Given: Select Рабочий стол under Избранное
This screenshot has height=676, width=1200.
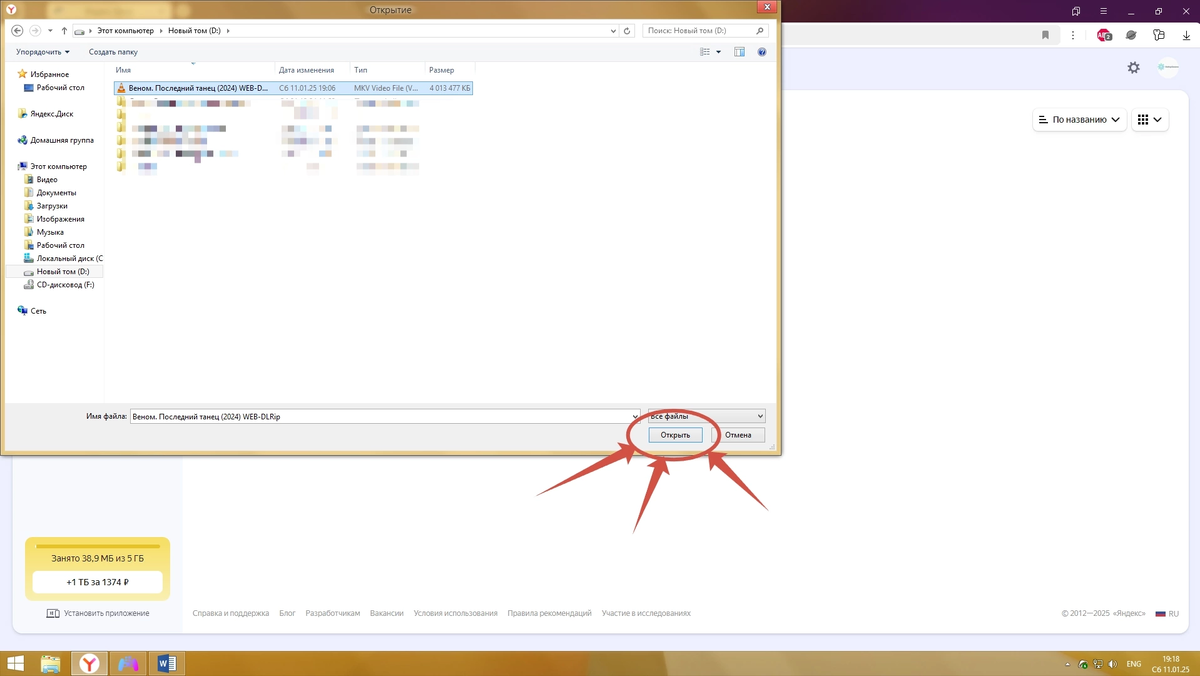Looking at the screenshot, I should 60,88.
